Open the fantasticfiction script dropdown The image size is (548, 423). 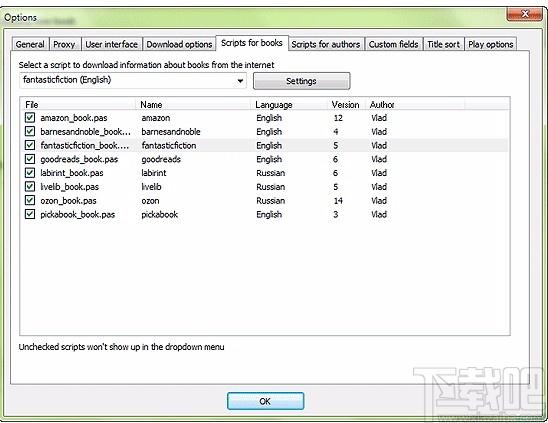(133, 80)
